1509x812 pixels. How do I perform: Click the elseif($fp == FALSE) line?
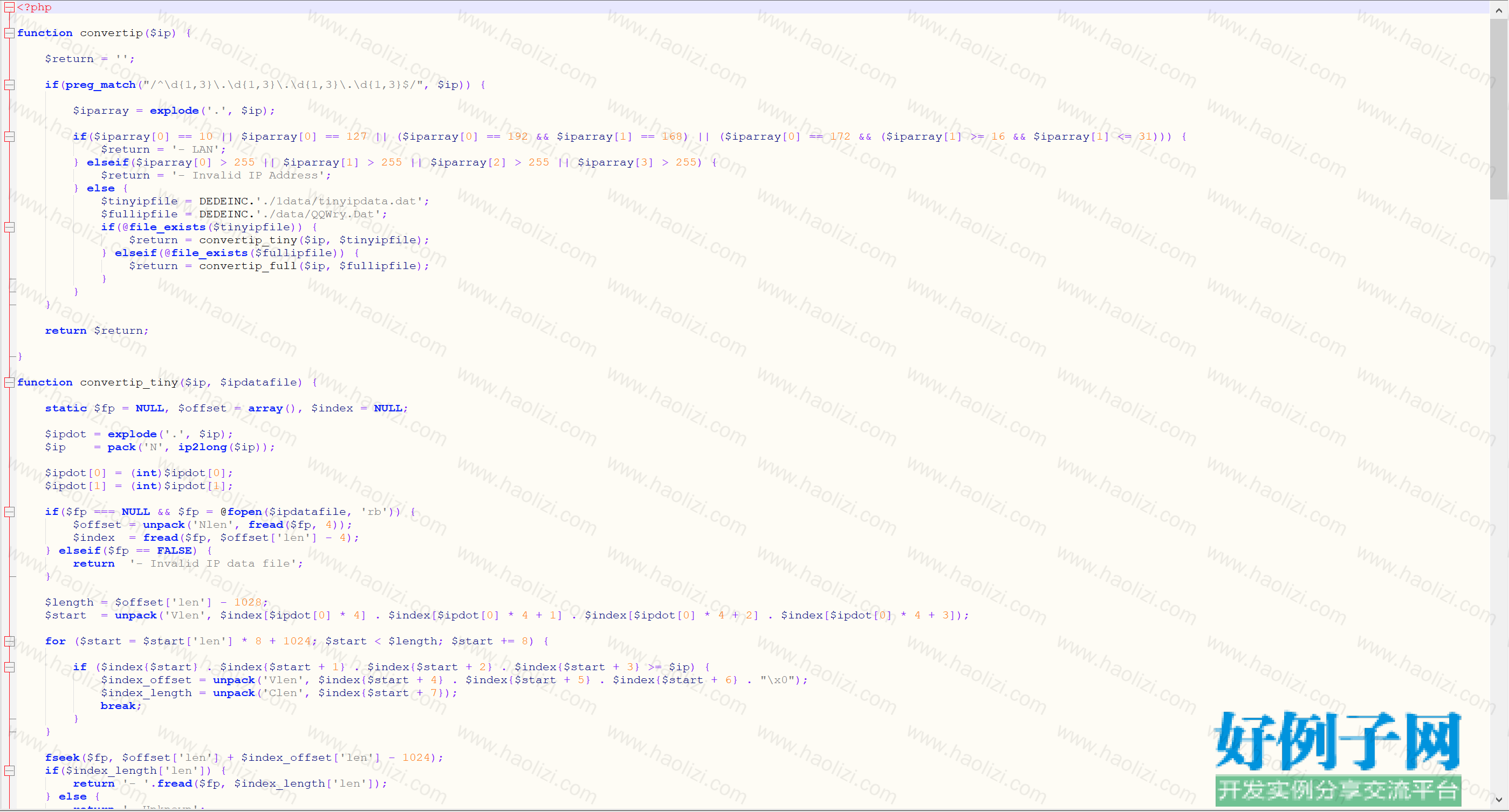[x=129, y=550]
